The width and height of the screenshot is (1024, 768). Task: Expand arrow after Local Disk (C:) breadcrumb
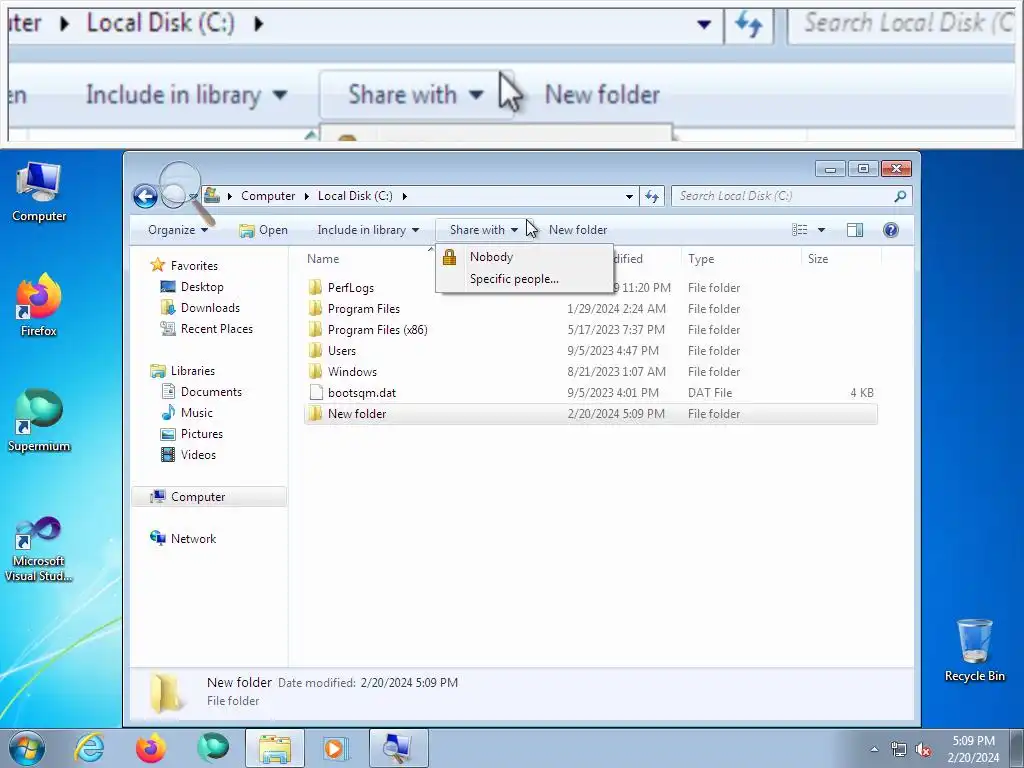tap(405, 196)
